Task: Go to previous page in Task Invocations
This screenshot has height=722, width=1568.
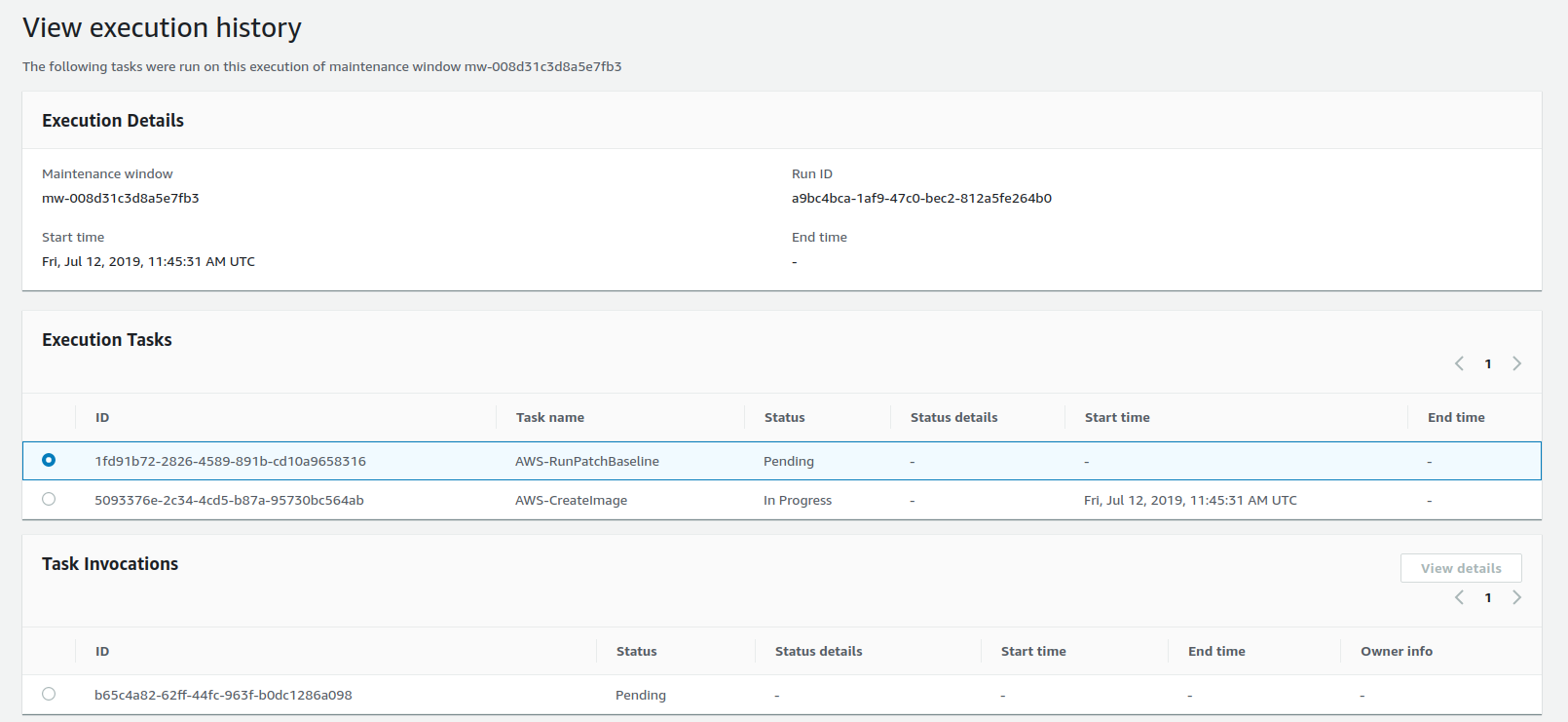Action: click(x=1459, y=597)
